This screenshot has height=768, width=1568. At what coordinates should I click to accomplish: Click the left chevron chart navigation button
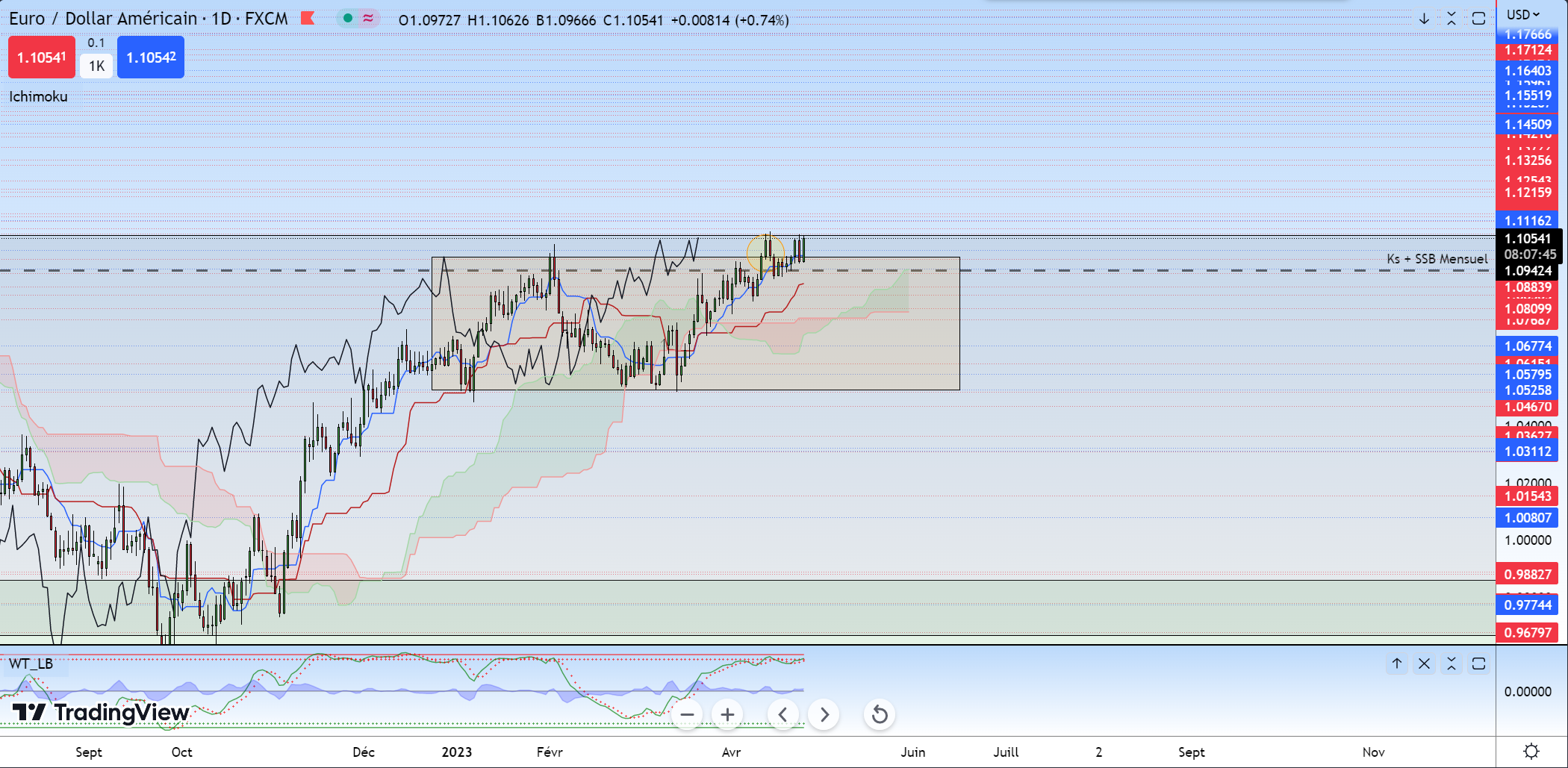pyautogui.click(x=783, y=715)
